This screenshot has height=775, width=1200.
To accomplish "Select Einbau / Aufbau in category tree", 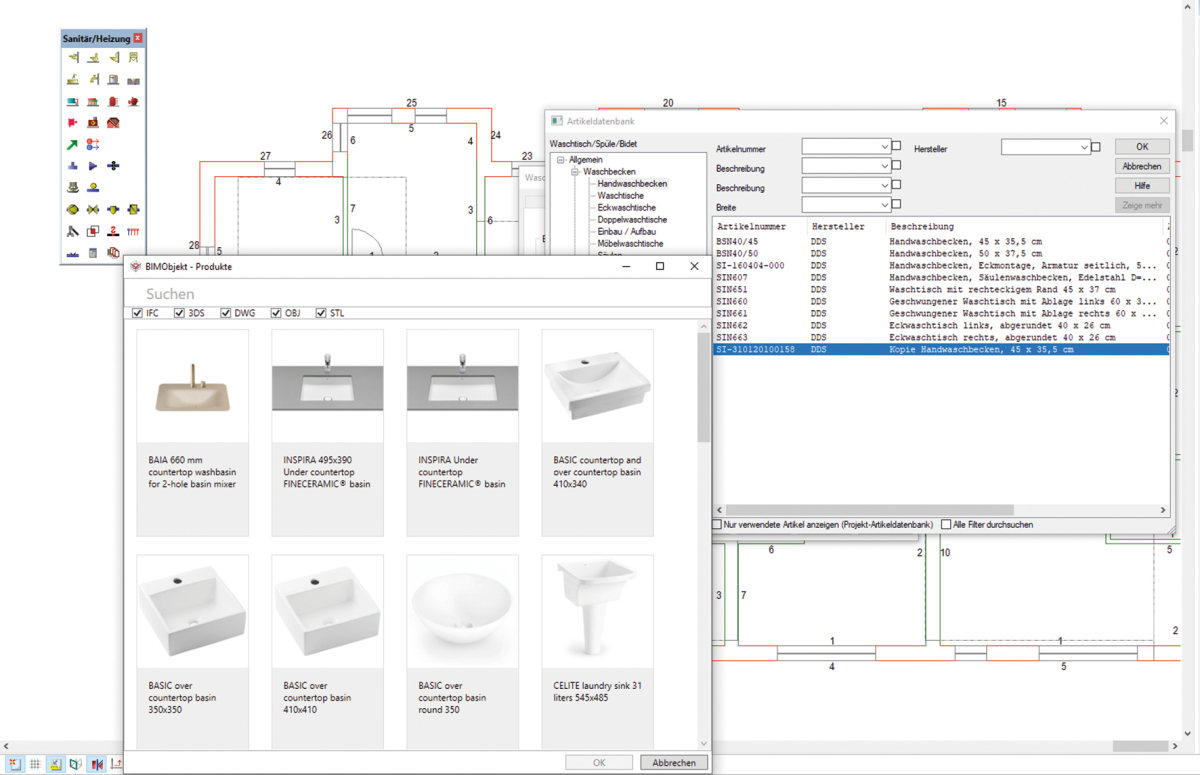I will (627, 232).
